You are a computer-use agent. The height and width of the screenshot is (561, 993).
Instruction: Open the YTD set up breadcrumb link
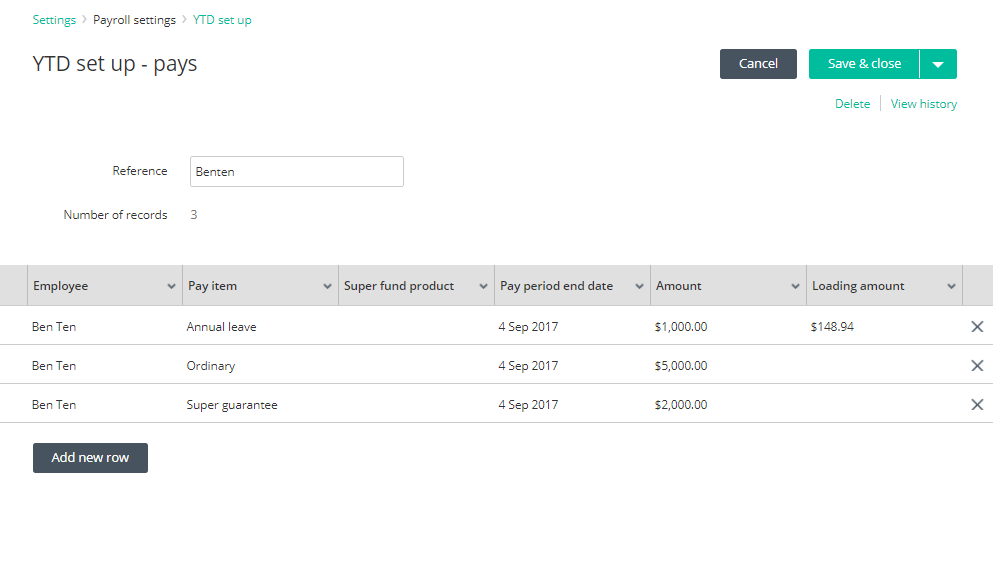tap(222, 20)
